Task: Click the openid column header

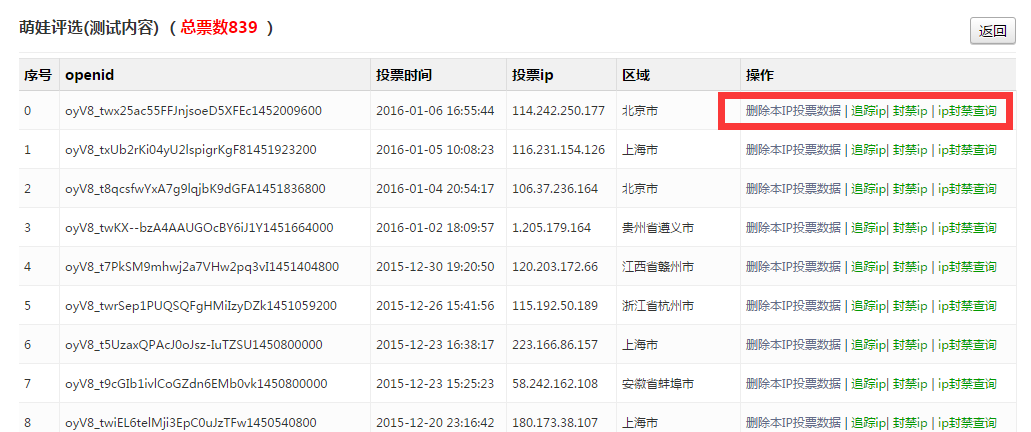Action: tap(90, 75)
